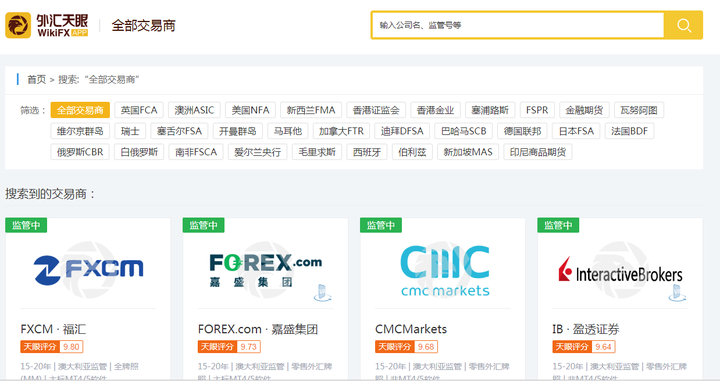Click the WikiFX eagle logo icon
The image size is (720, 381).
click(x=18, y=25)
